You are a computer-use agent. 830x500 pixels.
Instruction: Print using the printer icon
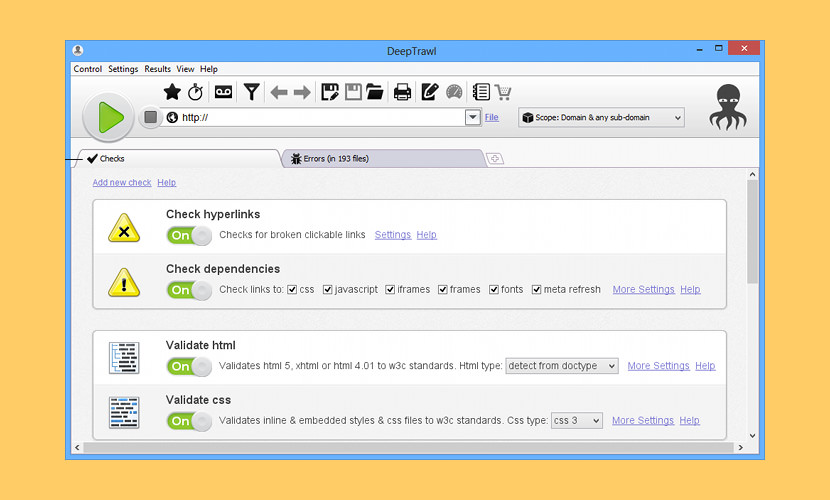(402, 92)
